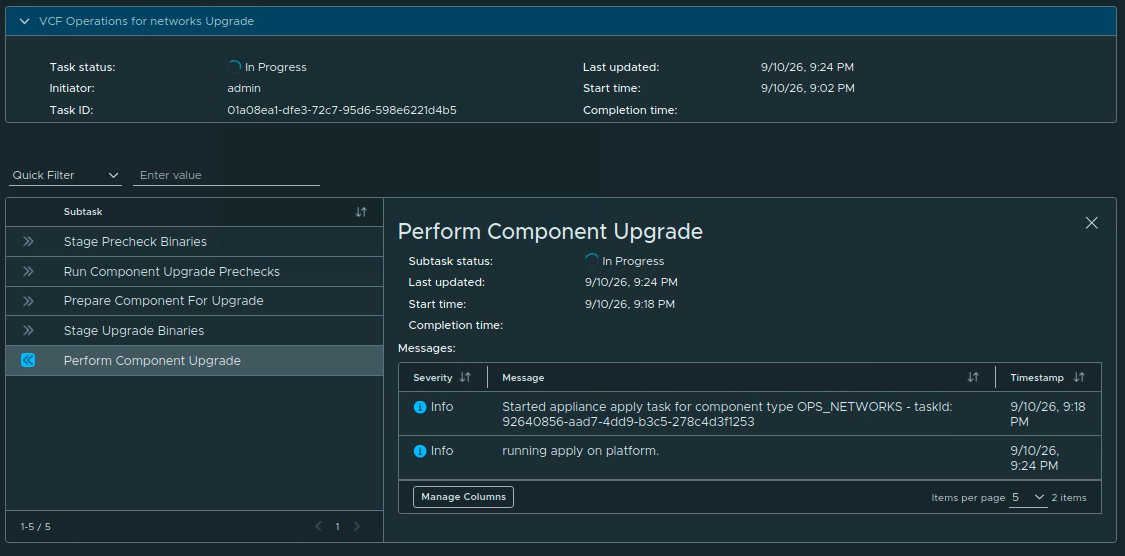Click the Info icon for running apply message

point(420,451)
